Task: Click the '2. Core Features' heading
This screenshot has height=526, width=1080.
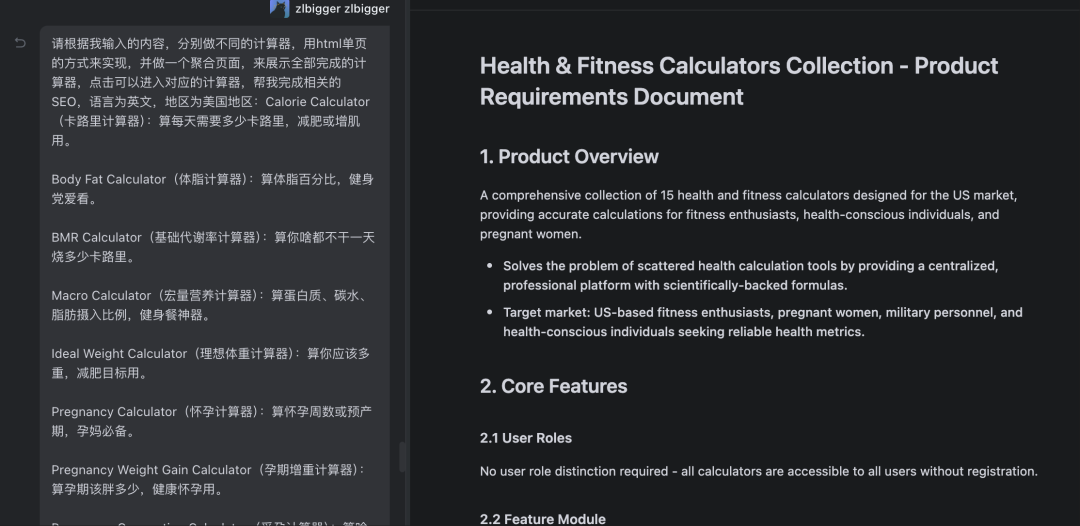Action: 553,386
